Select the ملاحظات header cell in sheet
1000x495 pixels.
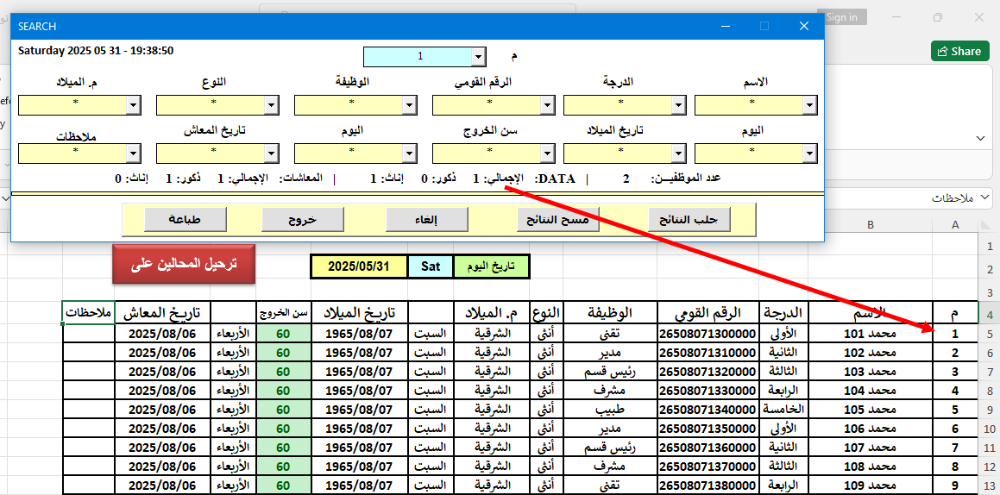(x=89, y=313)
